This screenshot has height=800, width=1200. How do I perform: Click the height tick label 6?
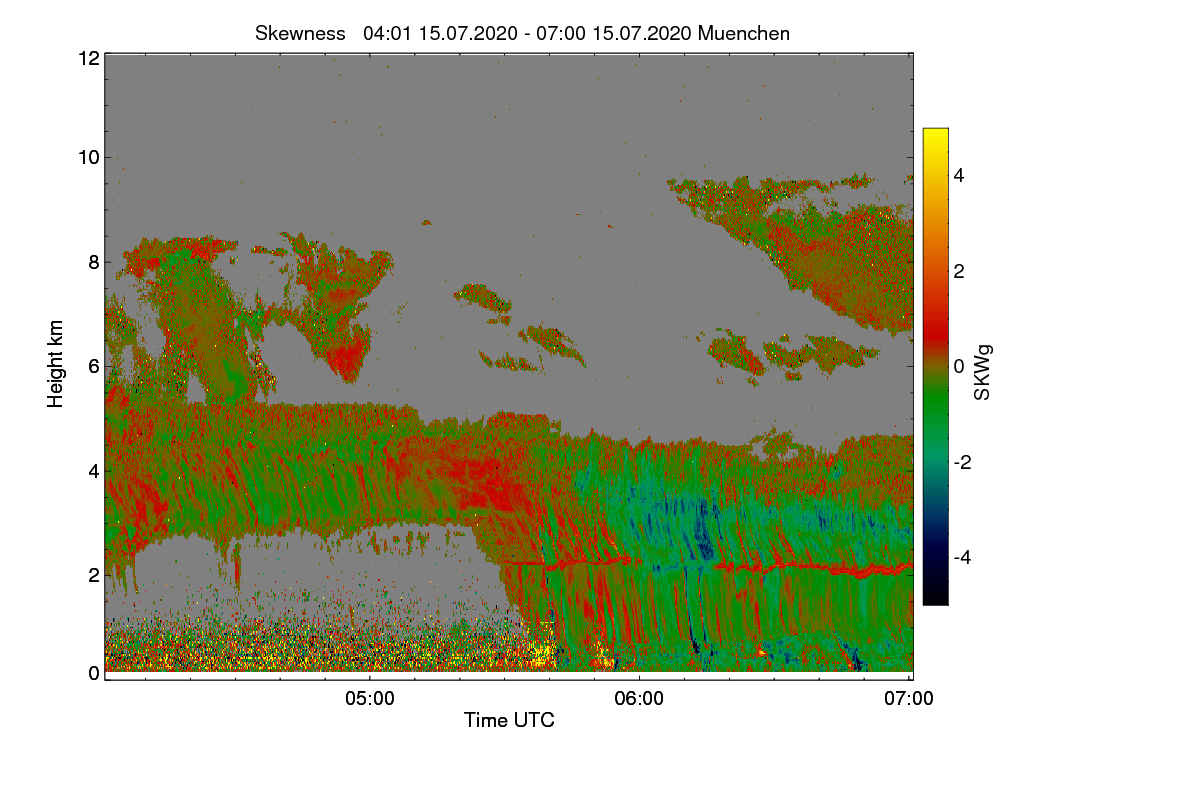[94, 366]
